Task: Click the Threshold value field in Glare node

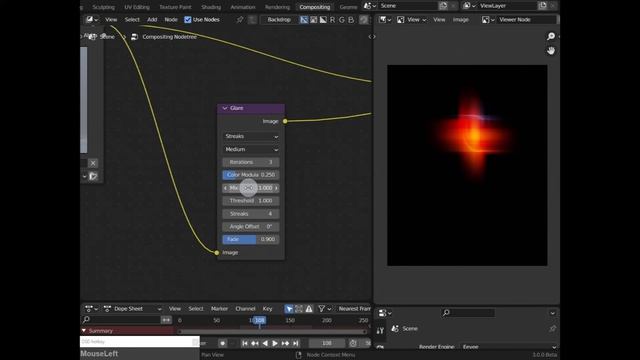Action: [x=251, y=201]
